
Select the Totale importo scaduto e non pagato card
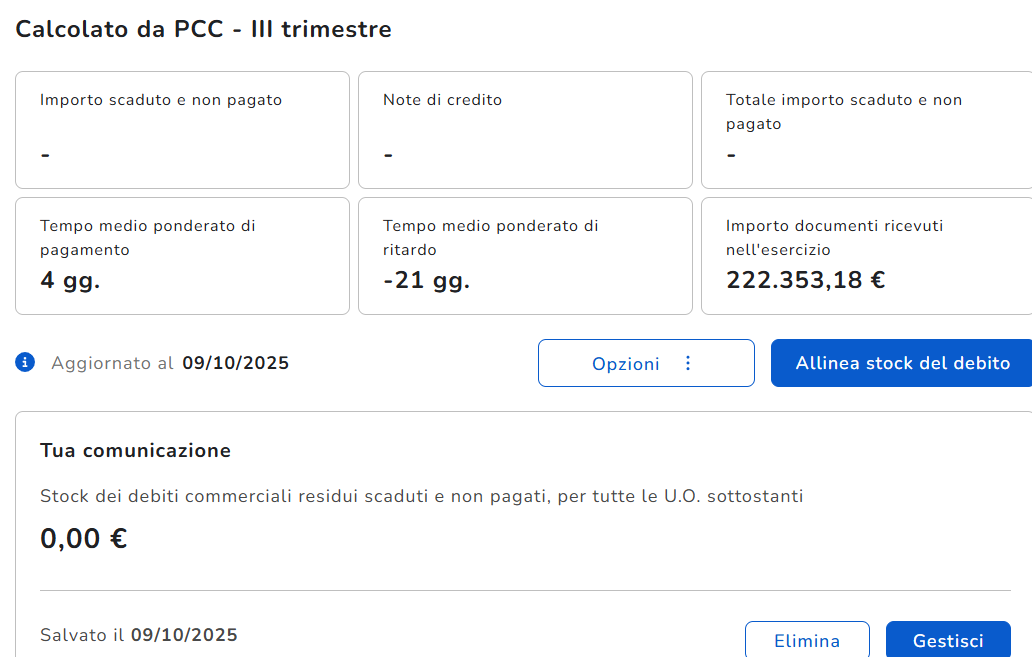(x=866, y=130)
